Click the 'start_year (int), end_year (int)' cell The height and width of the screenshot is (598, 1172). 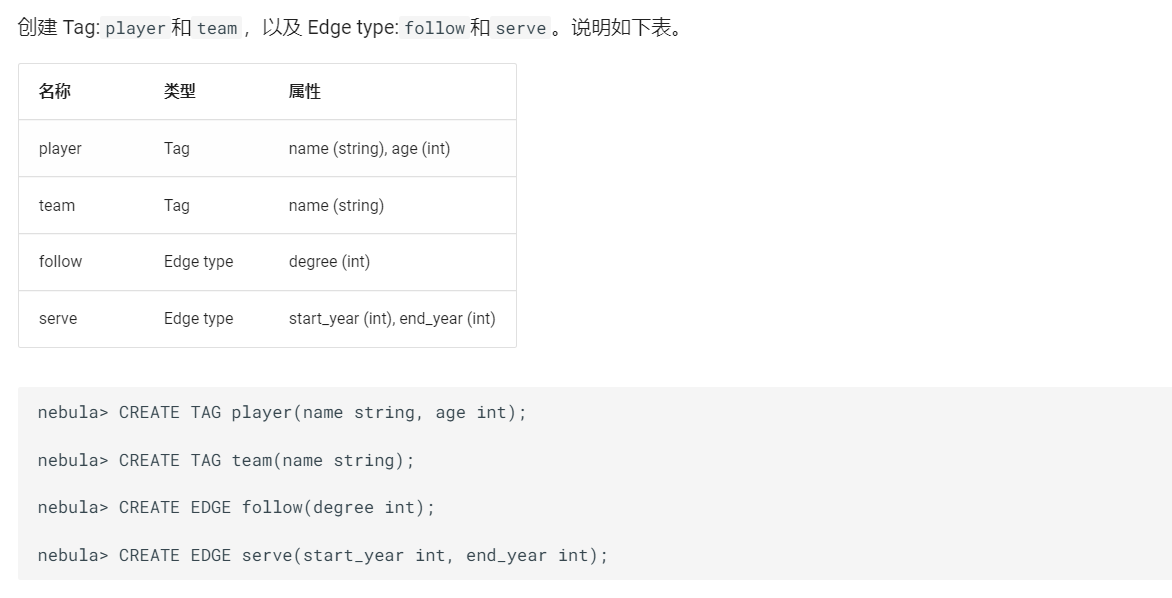coord(392,318)
